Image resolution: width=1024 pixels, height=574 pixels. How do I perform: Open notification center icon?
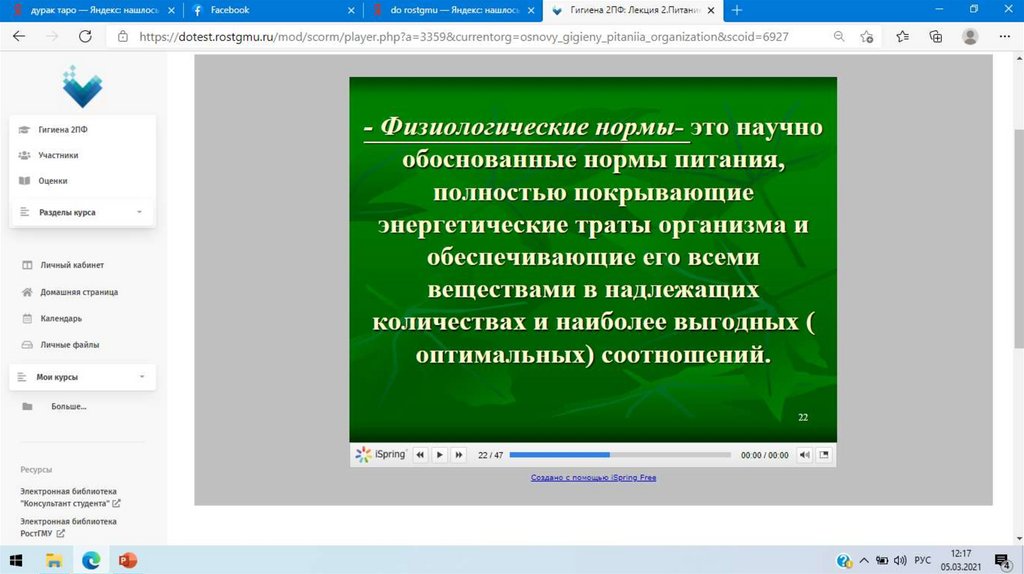[1002, 560]
